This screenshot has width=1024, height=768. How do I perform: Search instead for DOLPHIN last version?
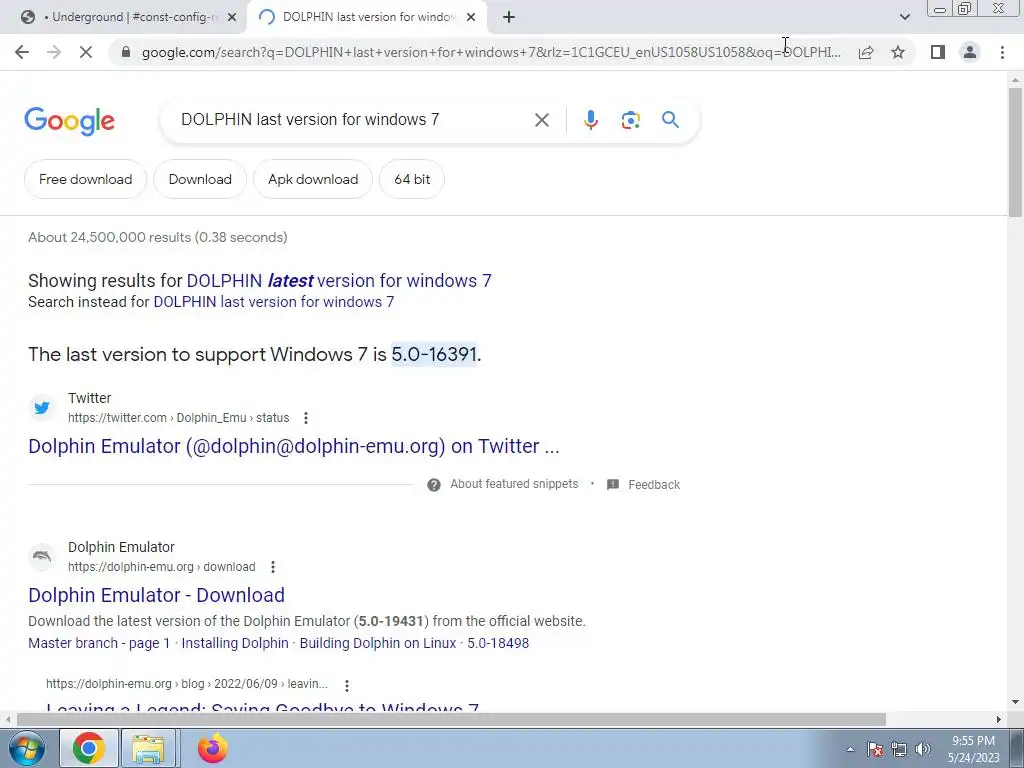point(274,302)
